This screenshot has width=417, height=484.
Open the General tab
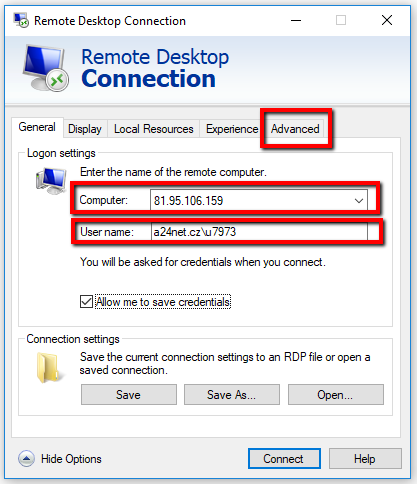click(37, 127)
